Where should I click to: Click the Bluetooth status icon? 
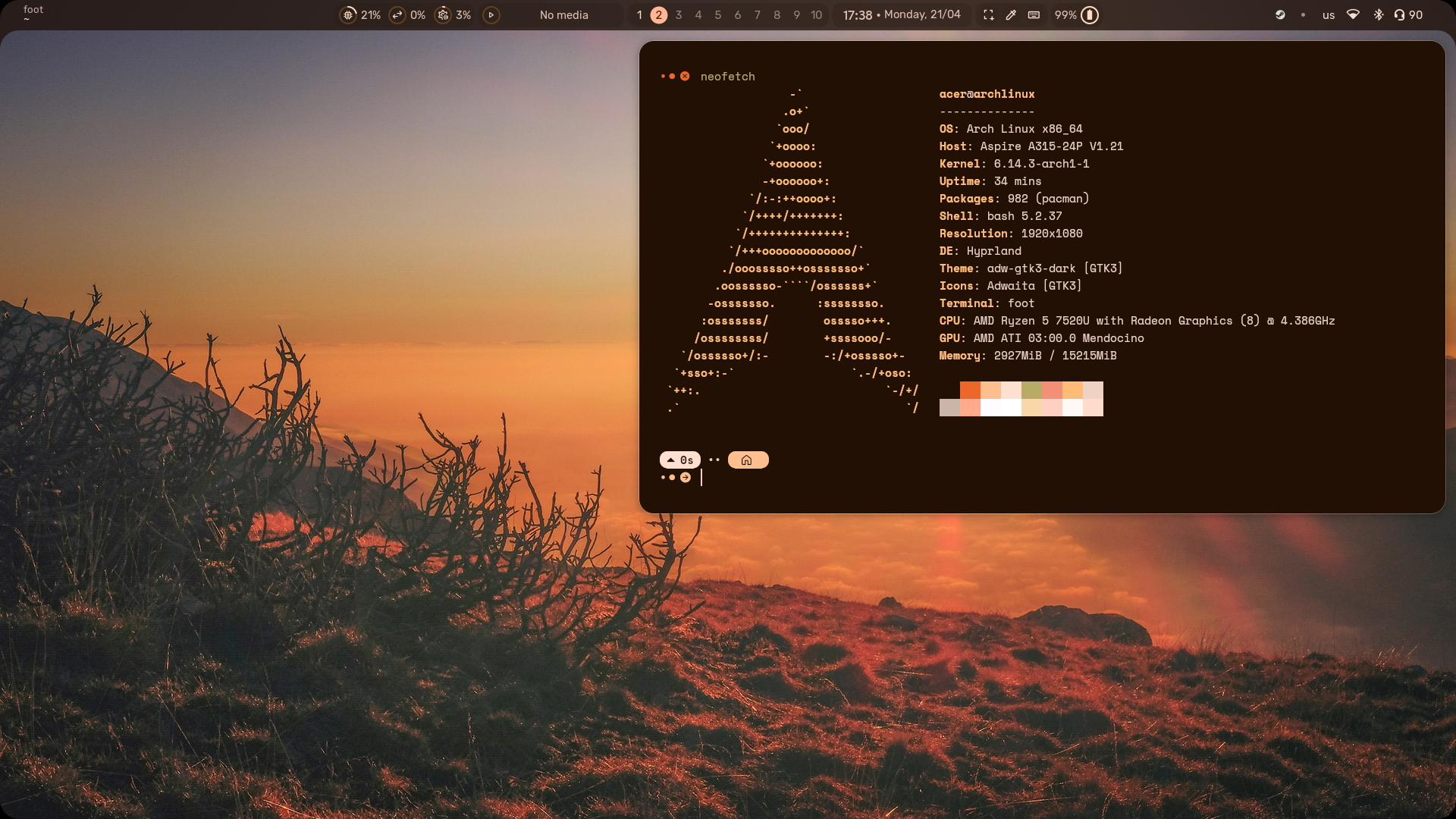(x=1379, y=14)
